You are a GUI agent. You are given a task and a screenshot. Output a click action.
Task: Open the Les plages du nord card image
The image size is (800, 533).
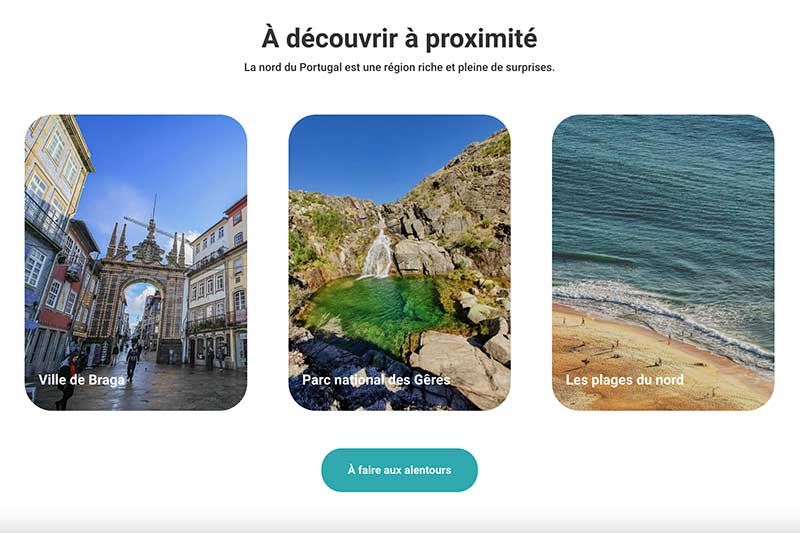click(663, 262)
